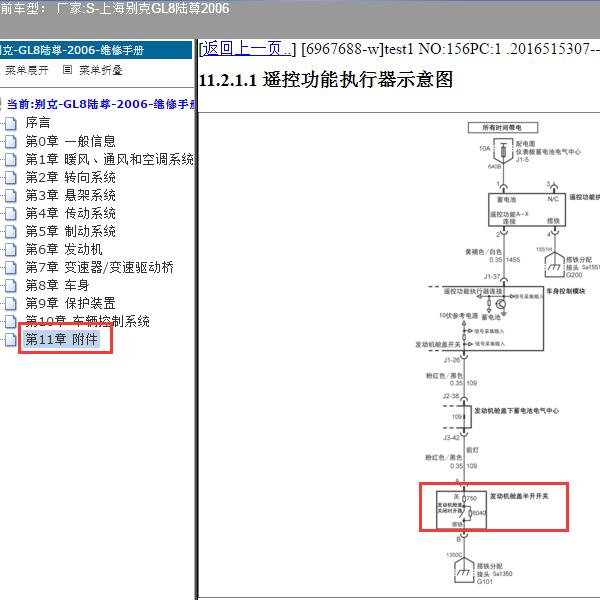Click the page icon beside 第2章
The width and height of the screenshot is (600, 600).
pyautogui.click(x=11, y=177)
